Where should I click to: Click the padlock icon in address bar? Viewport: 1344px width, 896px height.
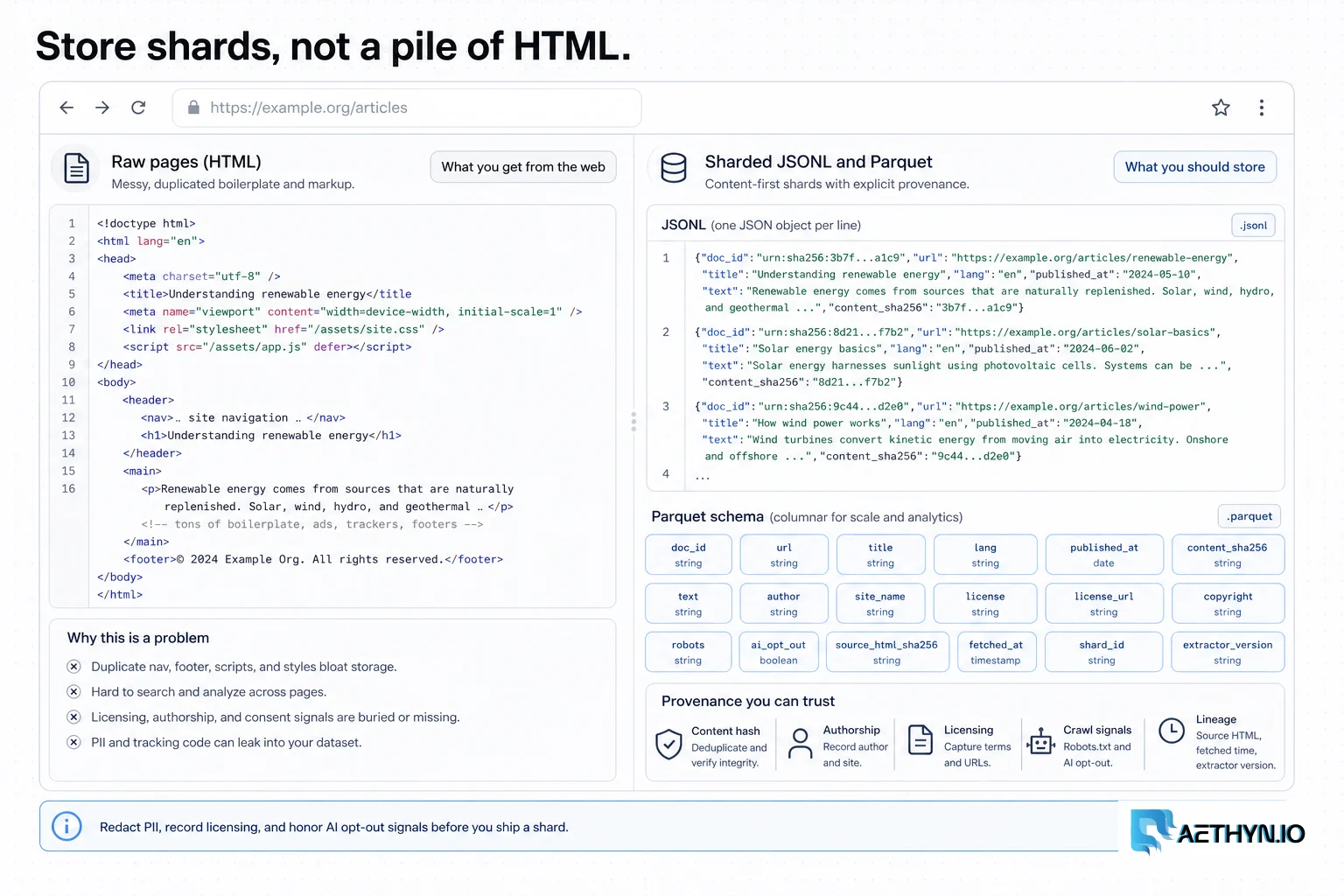click(192, 108)
